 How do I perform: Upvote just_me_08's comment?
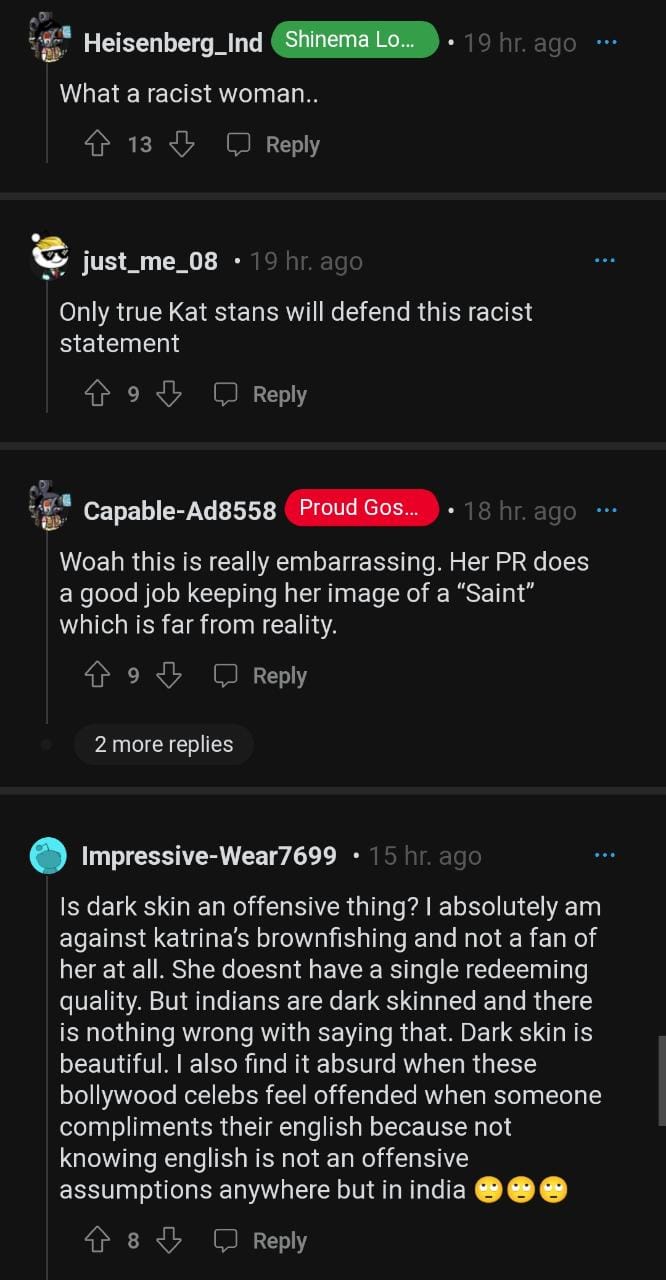(x=97, y=395)
